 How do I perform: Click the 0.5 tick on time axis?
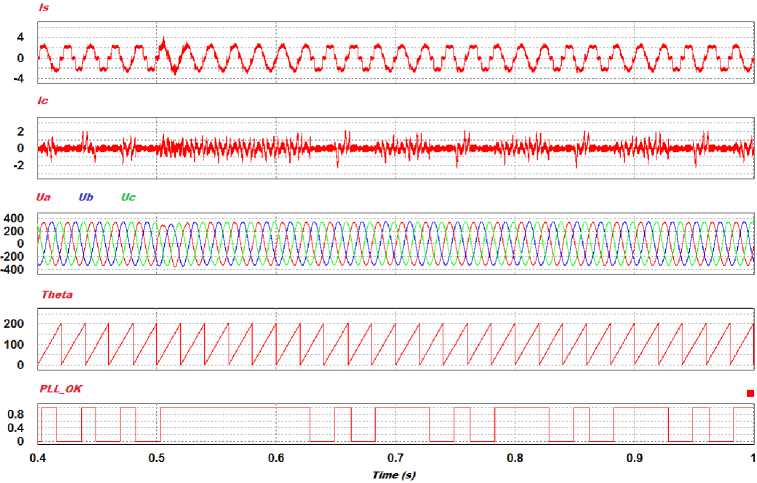[156, 458]
